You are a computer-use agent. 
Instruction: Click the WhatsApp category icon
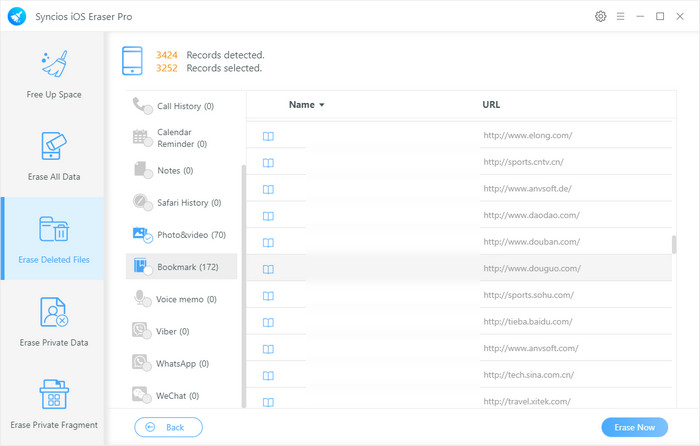click(142, 363)
